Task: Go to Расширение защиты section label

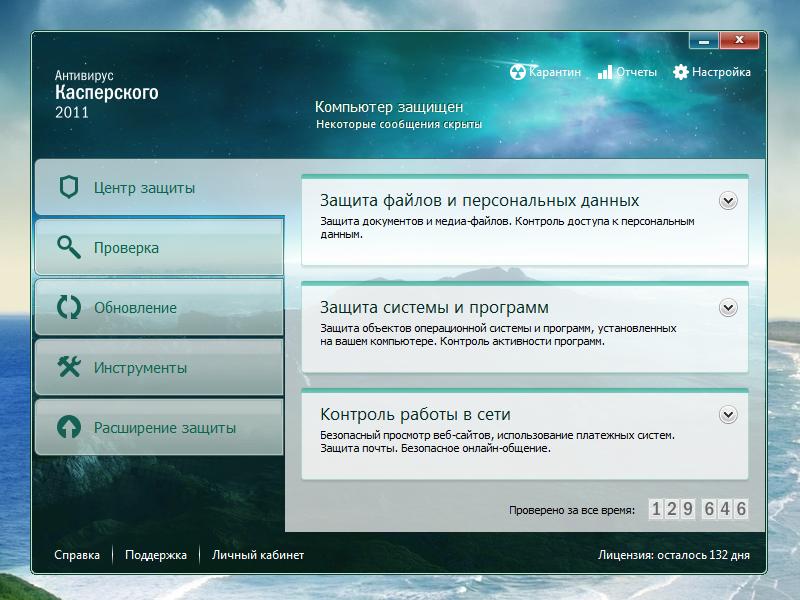Action: [165, 428]
